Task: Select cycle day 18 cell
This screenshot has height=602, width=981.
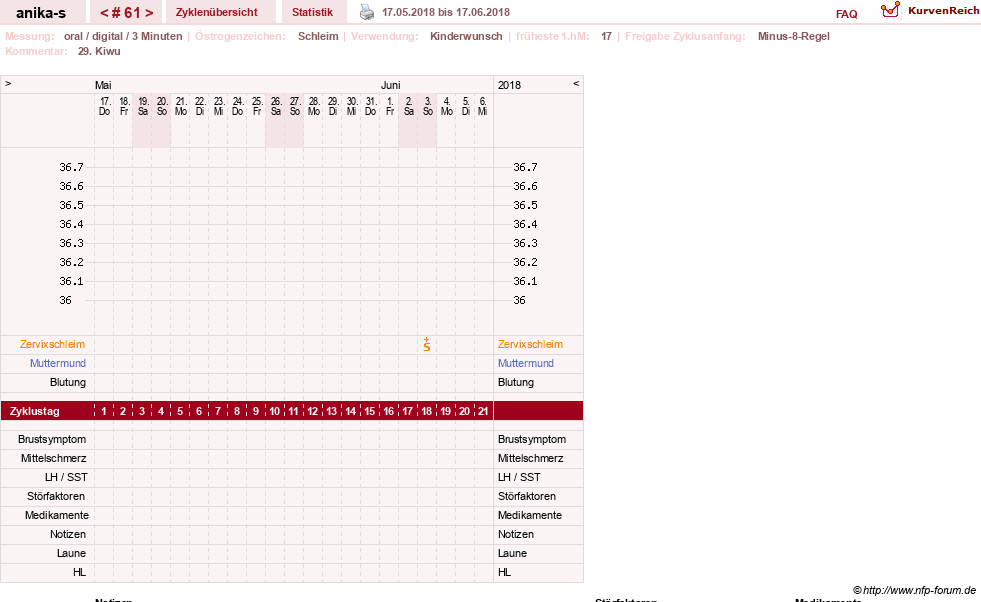Action: (x=427, y=411)
